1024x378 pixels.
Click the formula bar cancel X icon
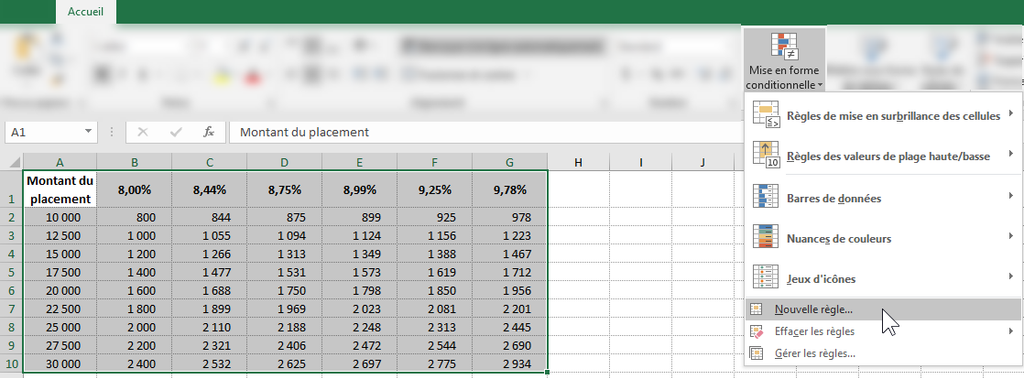(x=142, y=132)
